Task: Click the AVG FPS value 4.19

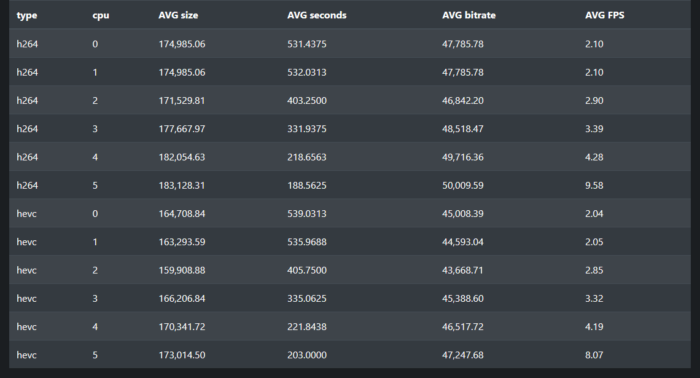Action: point(594,327)
